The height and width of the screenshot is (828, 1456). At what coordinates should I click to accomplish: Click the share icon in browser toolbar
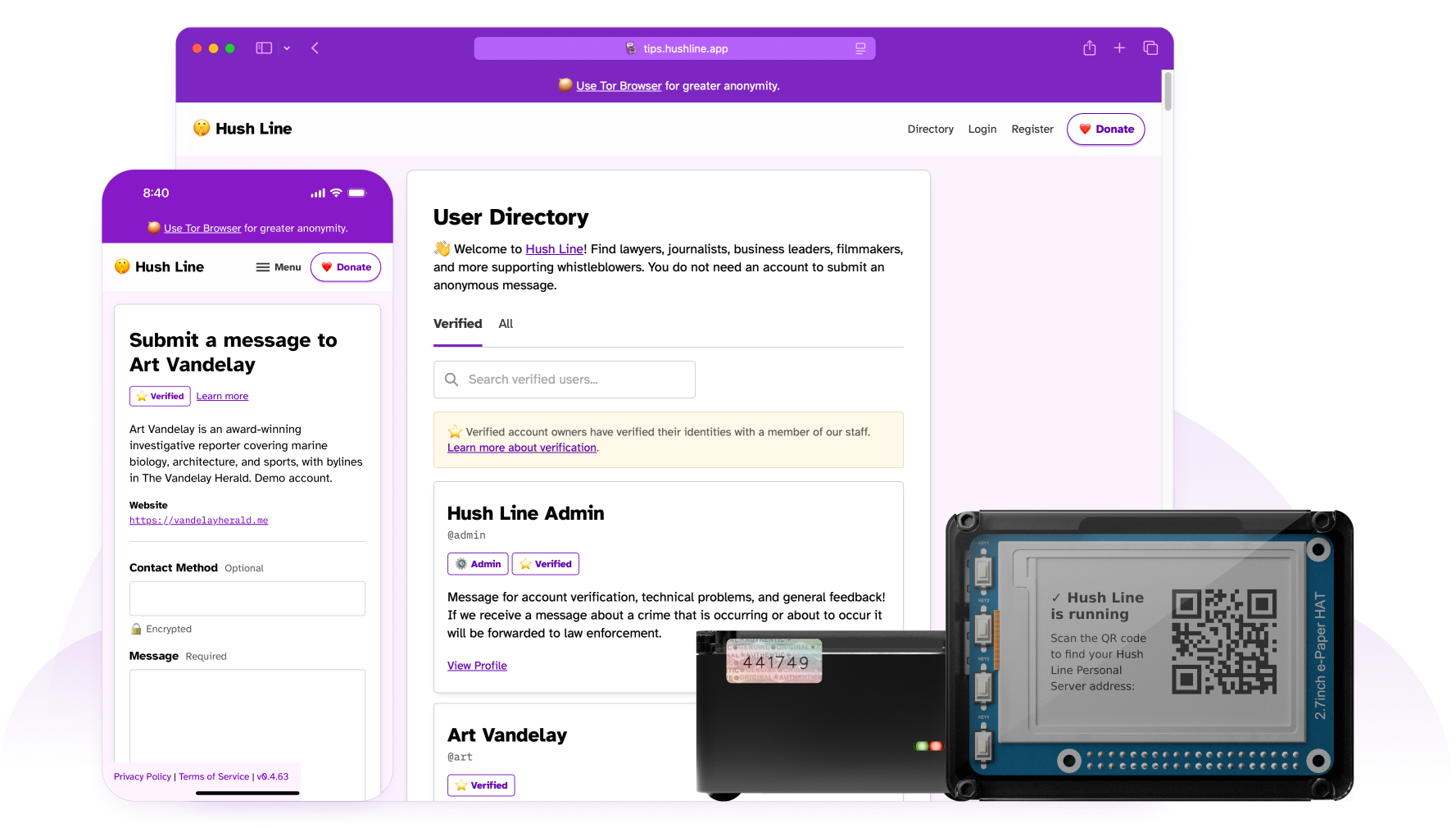coord(1089,48)
